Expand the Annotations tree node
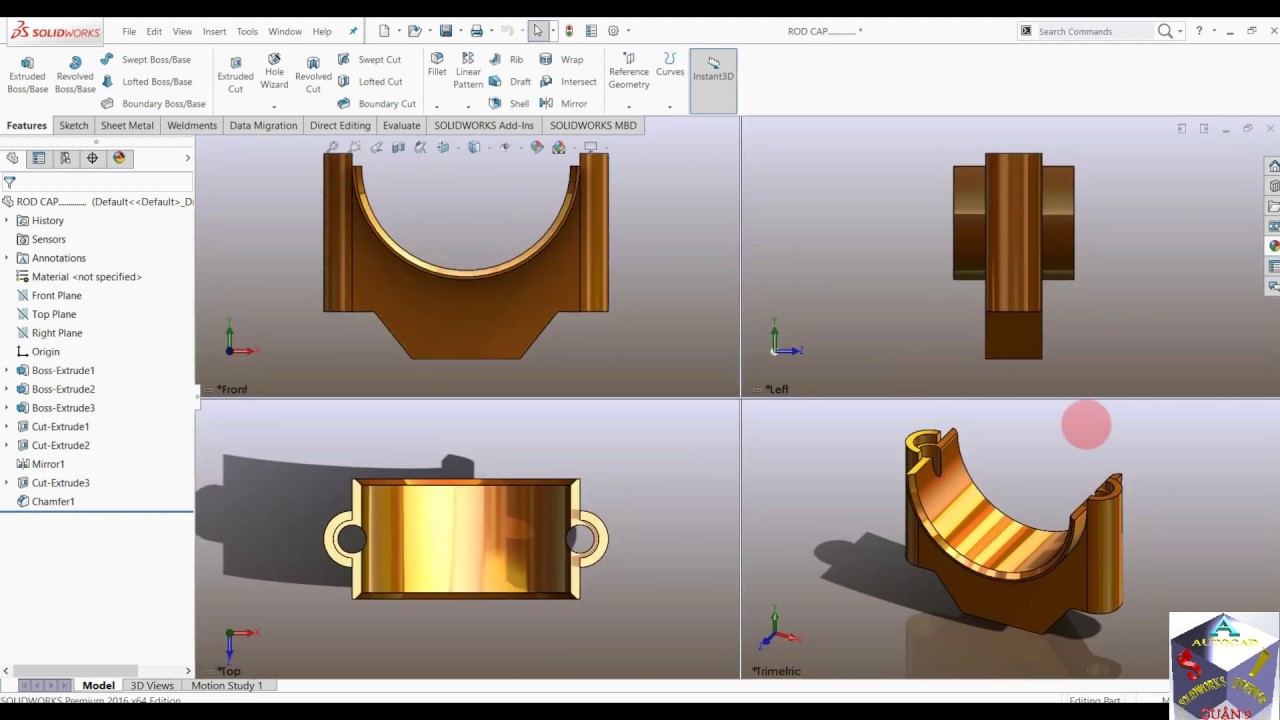Screen dimensions: 1280x720 pos(7,258)
